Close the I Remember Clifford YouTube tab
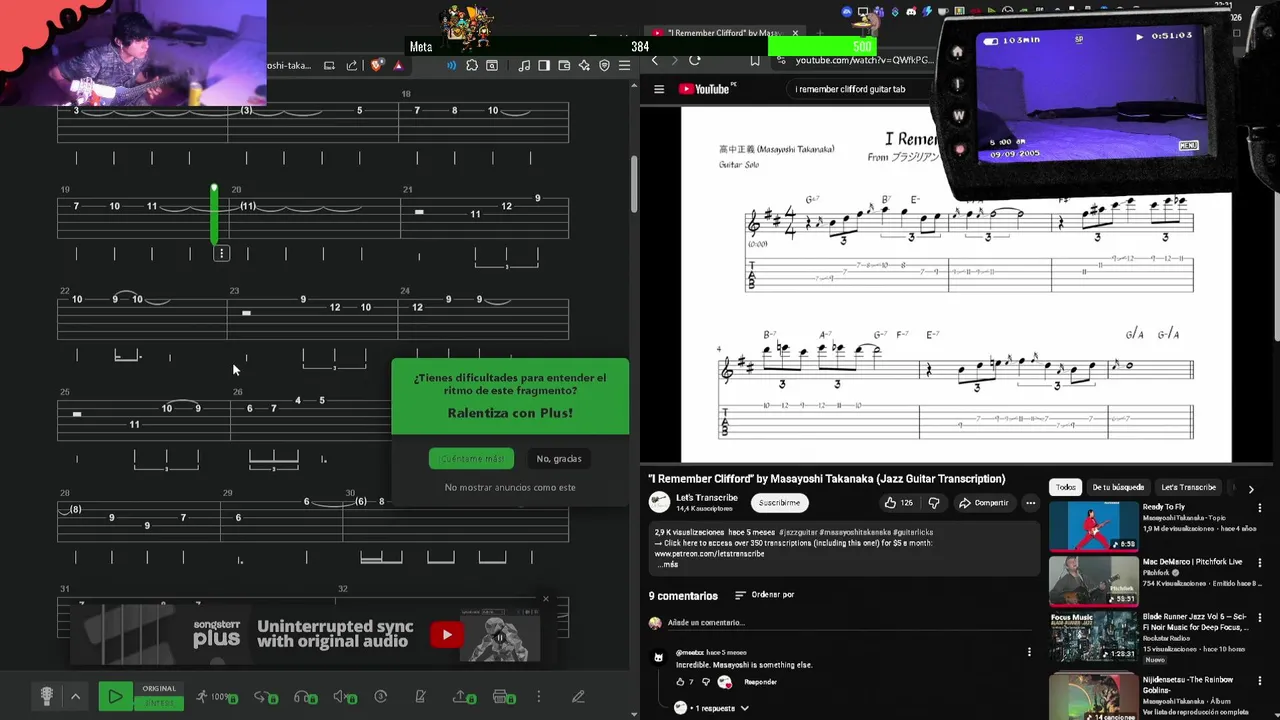Image resolution: width=1280 pixels, height=720 pixels. (795, 33)
